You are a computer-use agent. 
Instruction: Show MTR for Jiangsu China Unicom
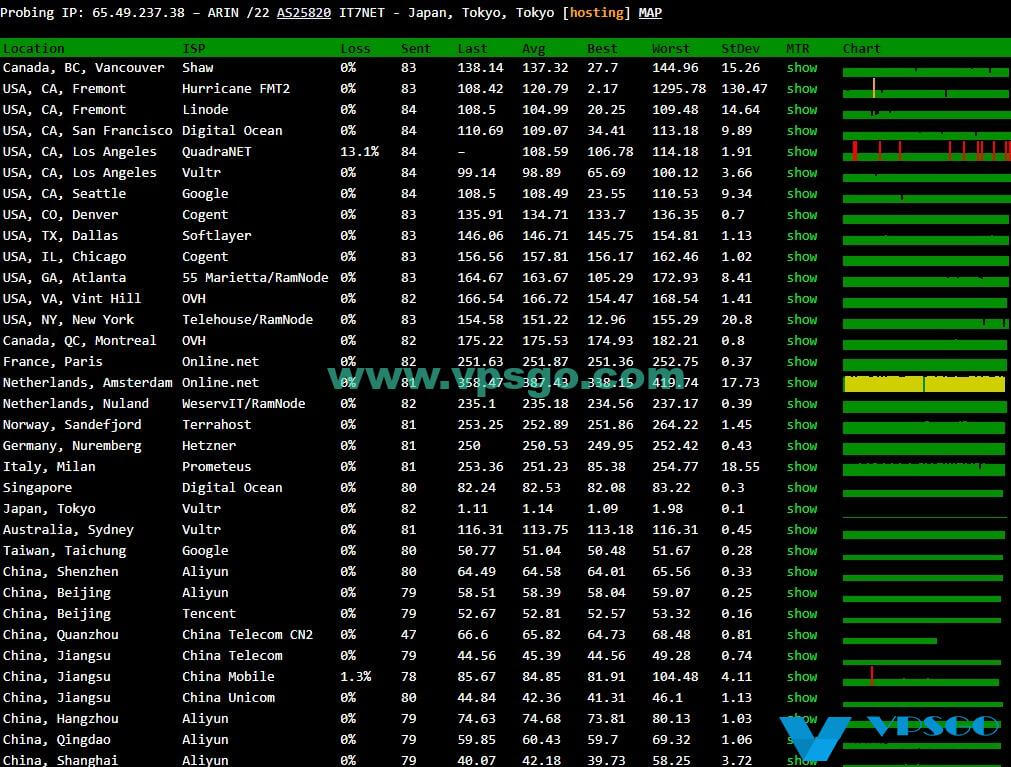(x=802, y=697)
